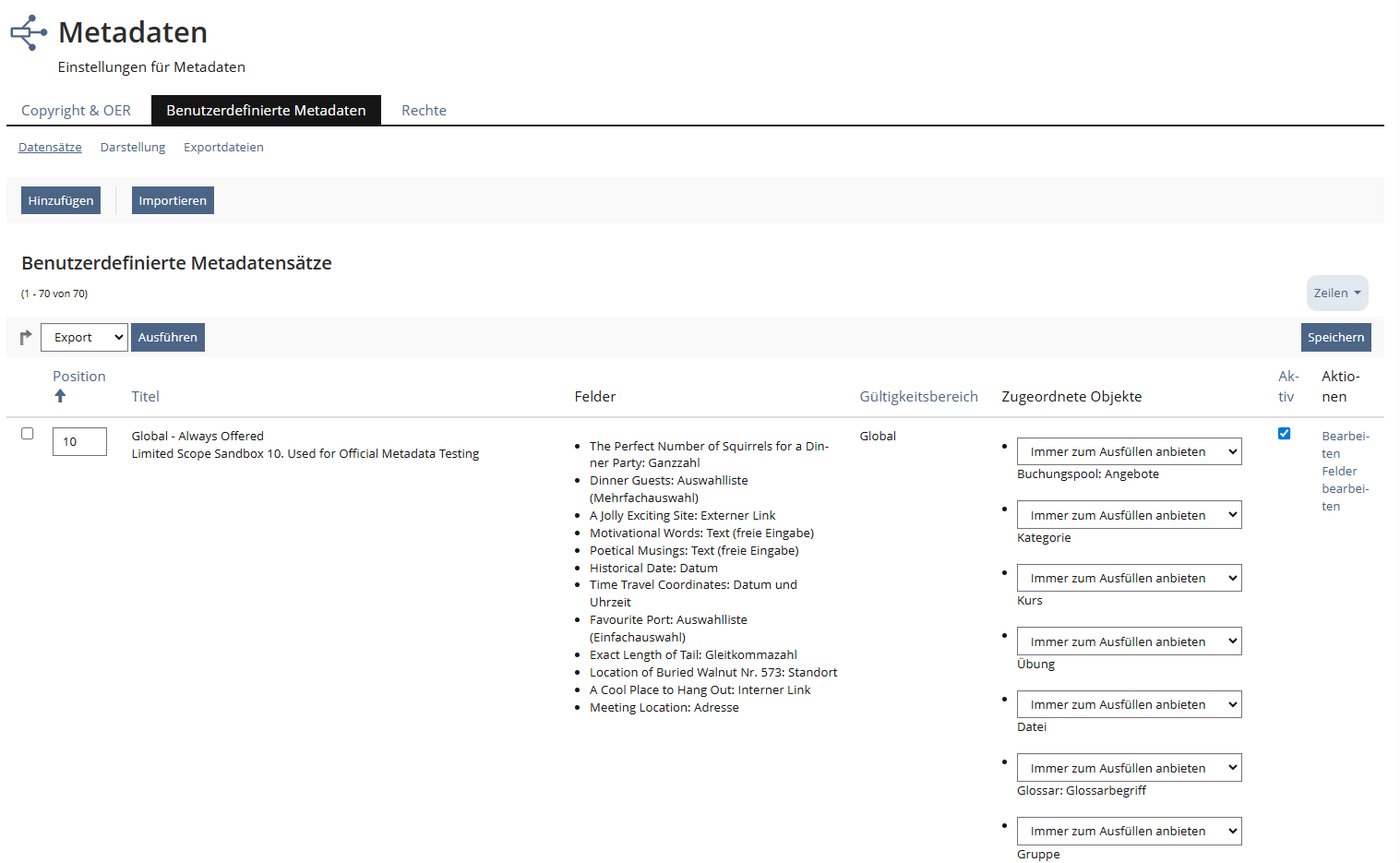Open dropdown above Kategorie label

[1129, 515]
